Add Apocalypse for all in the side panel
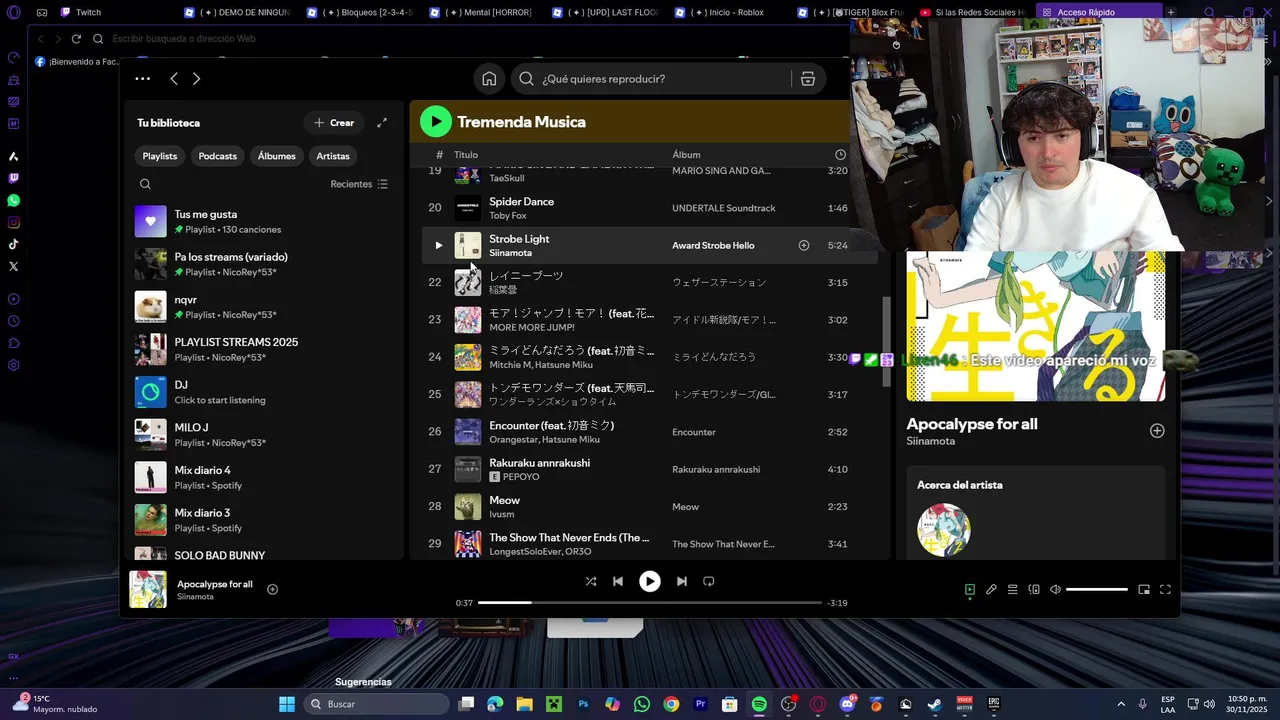The height and width of the screenshot is (720, 1280). (1157, 431)
